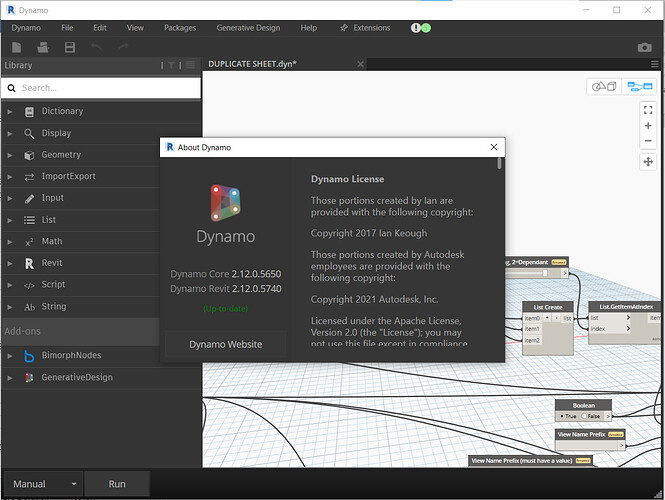
Task: Open the workspace tabs hamburger menu
Action: coord(655,64)
